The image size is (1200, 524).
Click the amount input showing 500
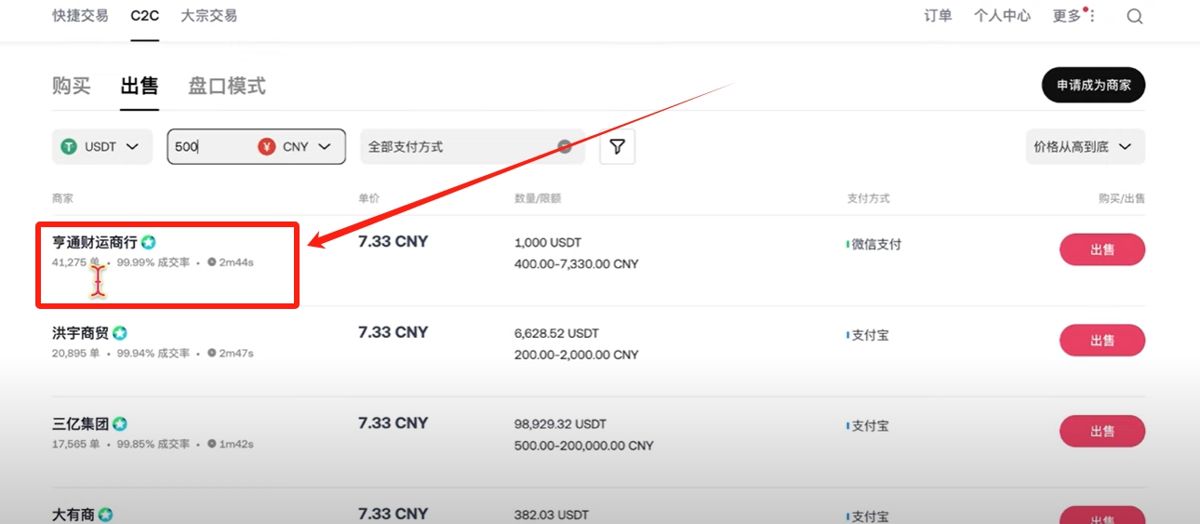coord(210,147)
